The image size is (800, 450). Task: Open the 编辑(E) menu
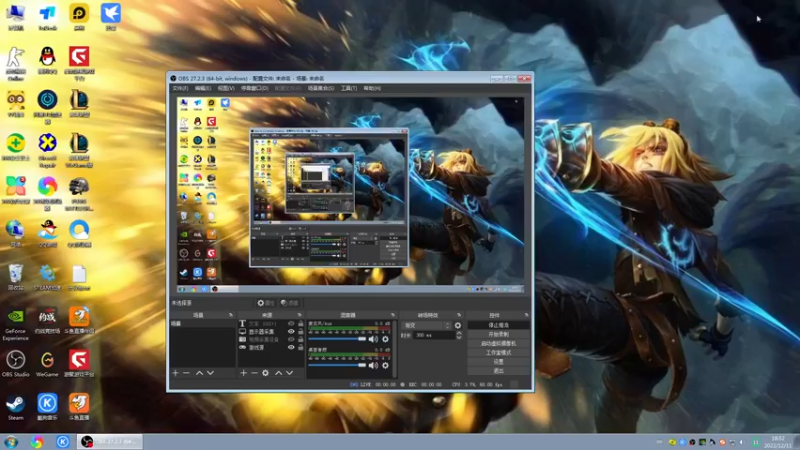point(203,88)
